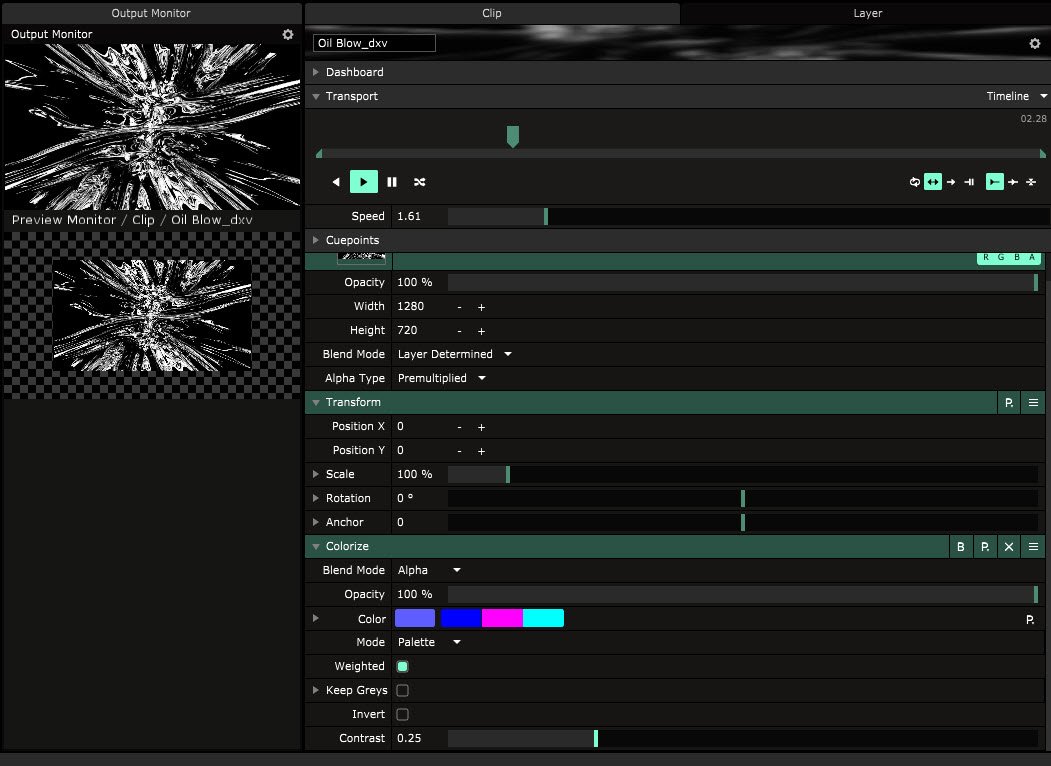Bypass the Colorize effect with B
This screenshot has height=766, width=1051.
click(x=961, y=547)
